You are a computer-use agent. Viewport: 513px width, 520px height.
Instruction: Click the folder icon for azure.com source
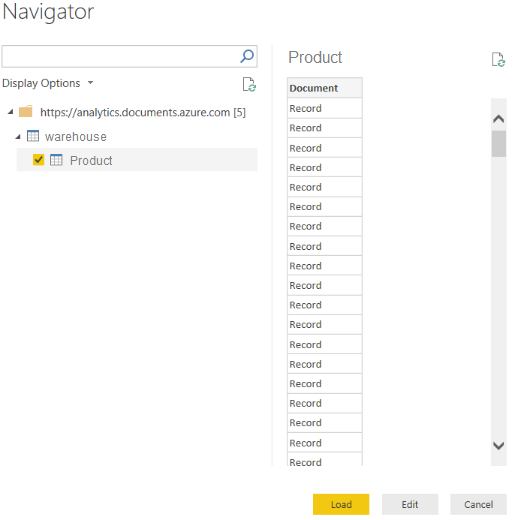point(26,111)
